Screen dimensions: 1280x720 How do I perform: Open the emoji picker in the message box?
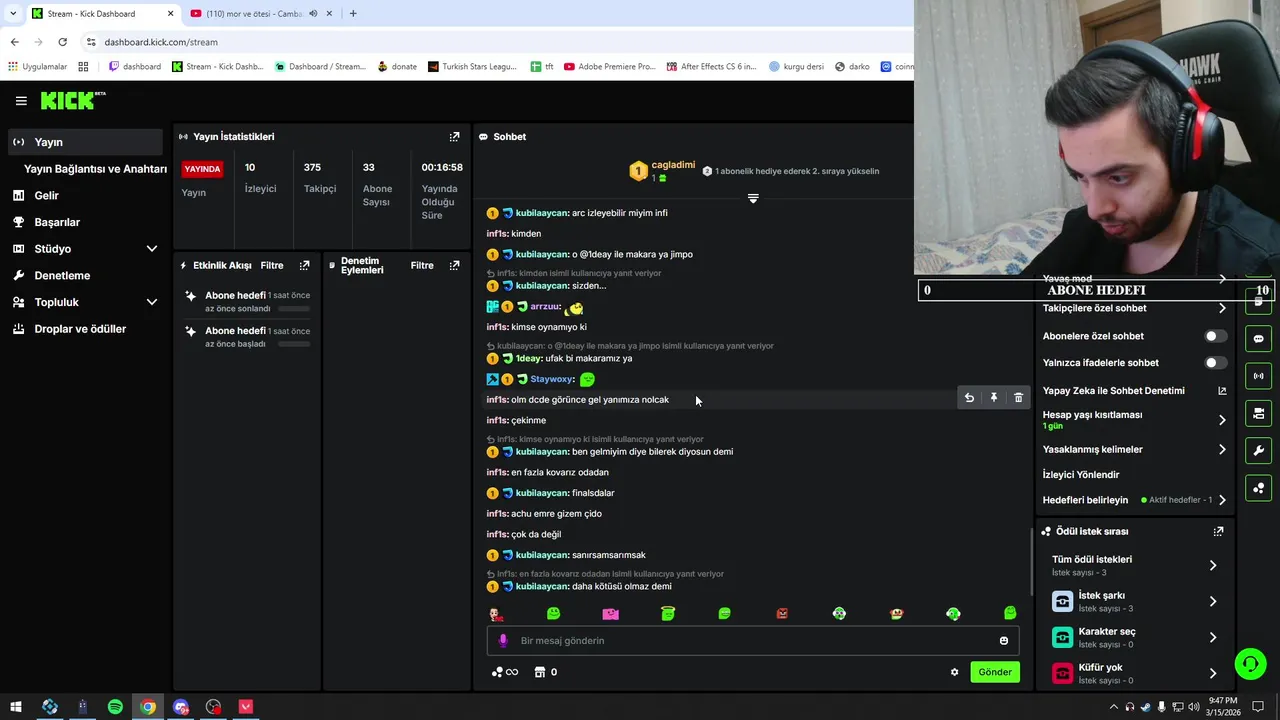click(1004, 641)
